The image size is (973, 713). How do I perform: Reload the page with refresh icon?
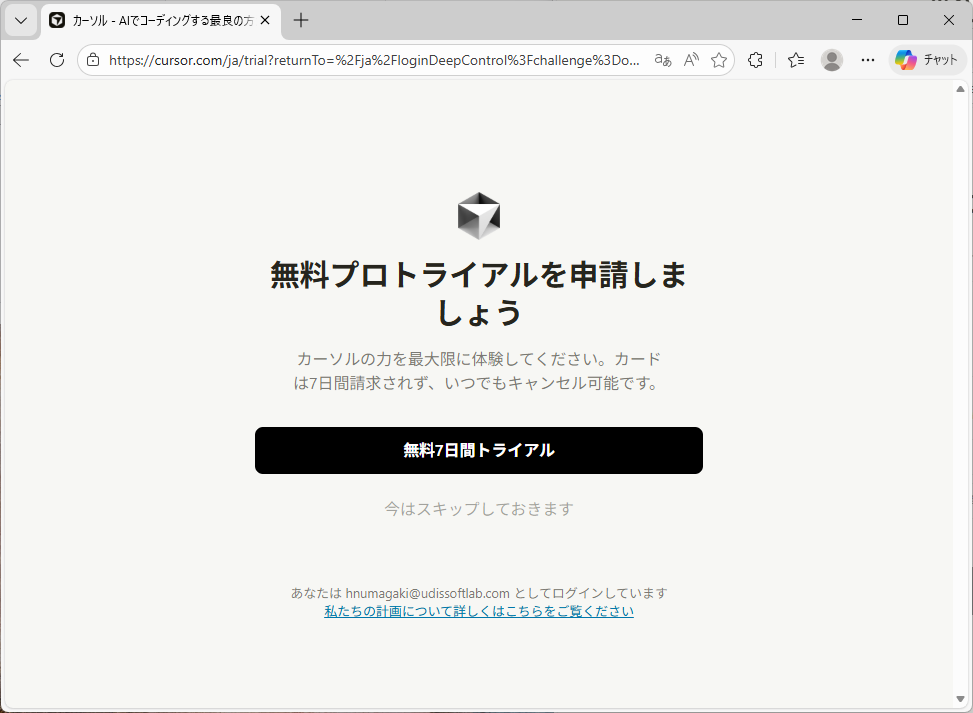tap(57, 60)
